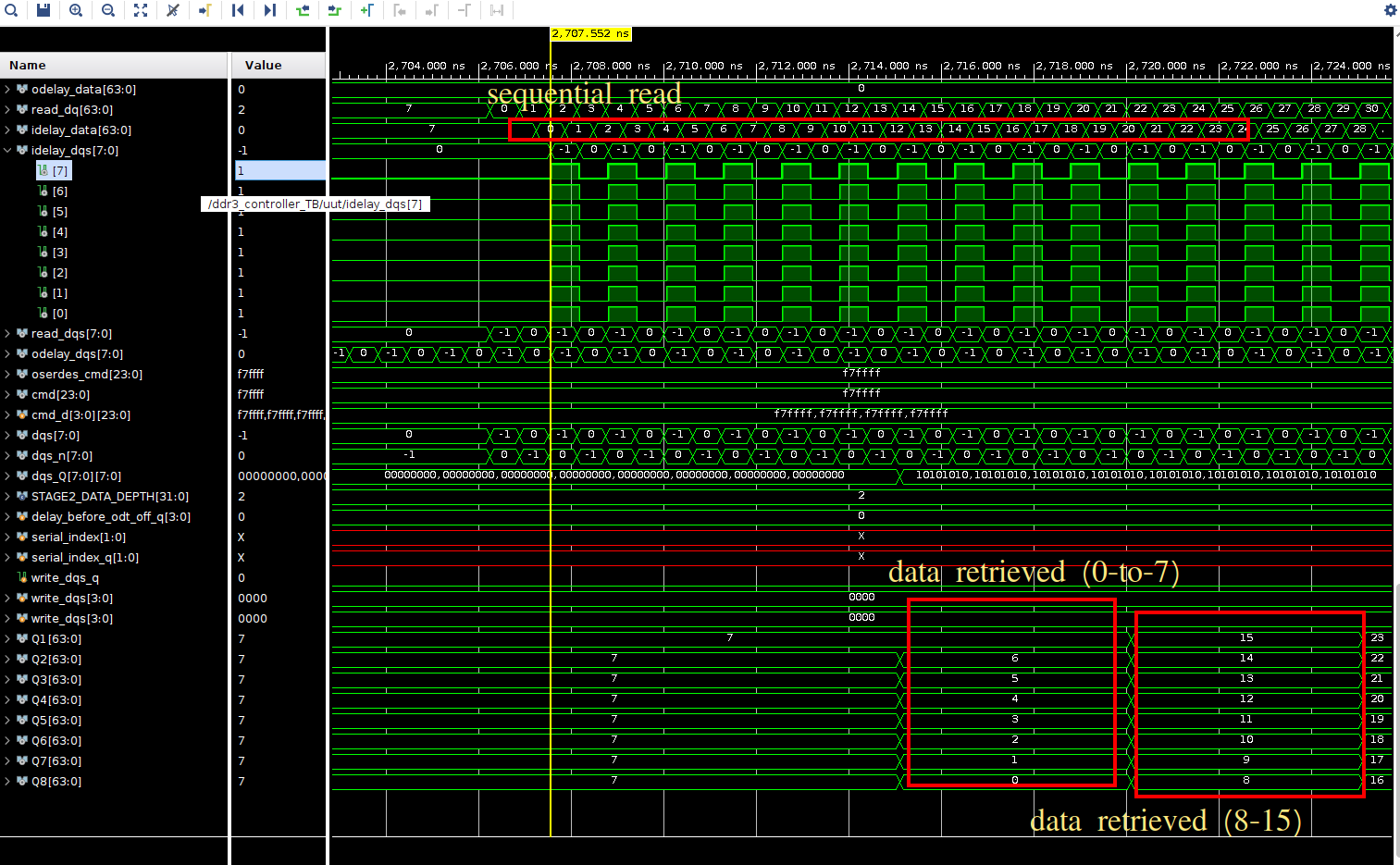1400x865 pixels.
Task: Click the greyed swap cursors icon
Action: (x=497, y=10)
